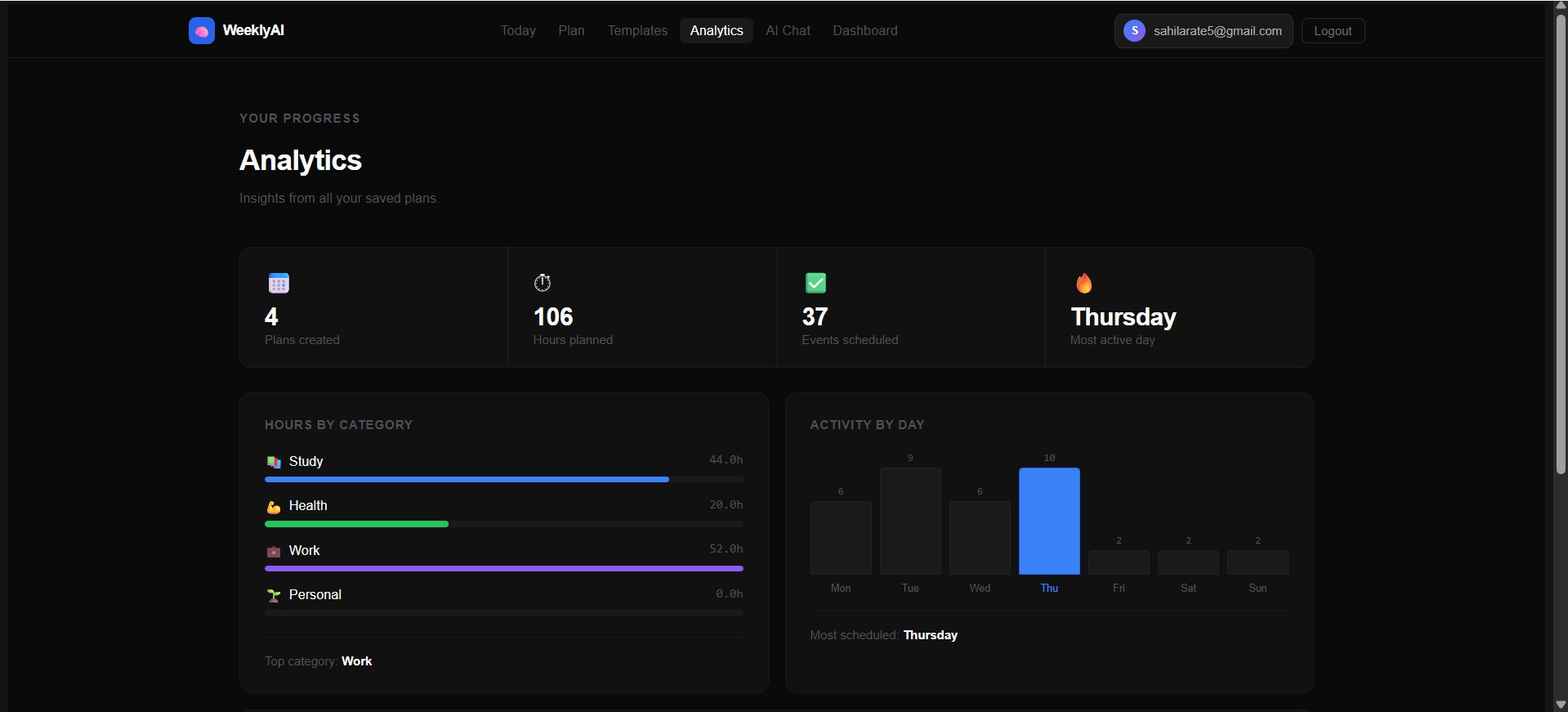Click the 'Most scheduled: Thursday' text
1568x712 pixels.
(884, 635)
